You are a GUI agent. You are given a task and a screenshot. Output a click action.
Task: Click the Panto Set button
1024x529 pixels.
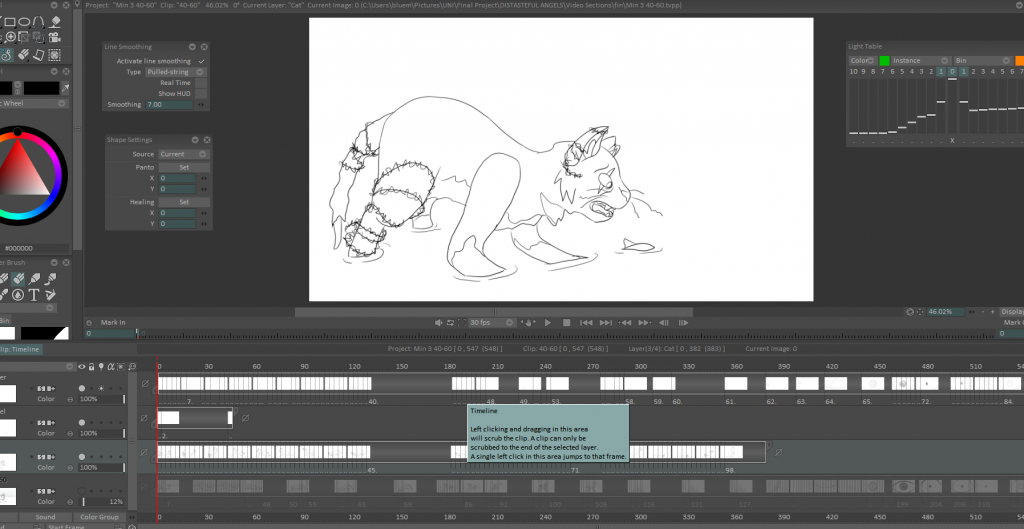(x=184, y=167)
